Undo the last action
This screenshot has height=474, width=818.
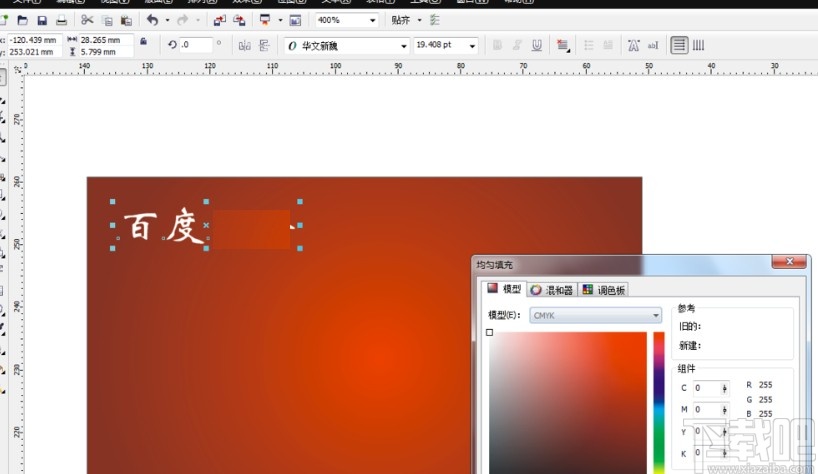click(152, 20)
